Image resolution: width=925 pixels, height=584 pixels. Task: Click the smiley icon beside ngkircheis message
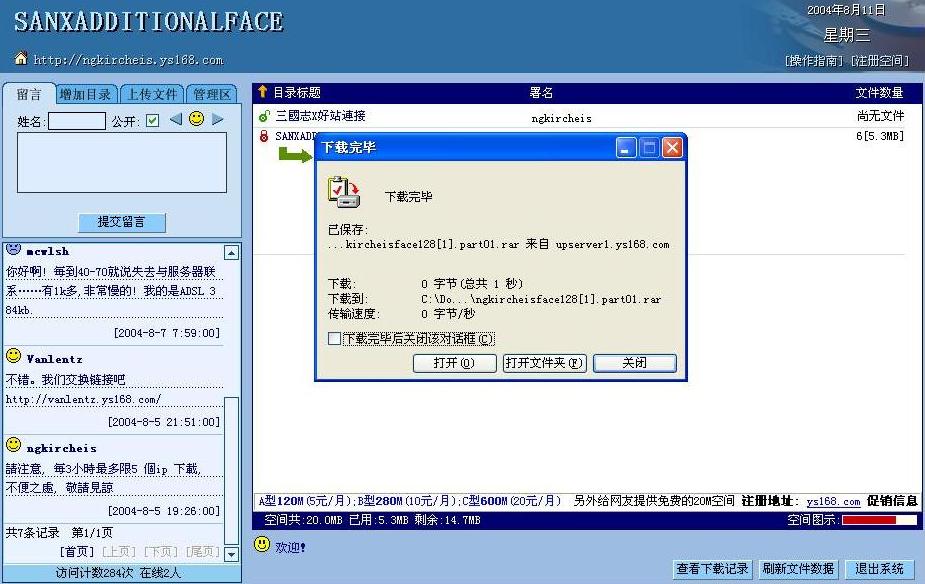coord(14,445)
